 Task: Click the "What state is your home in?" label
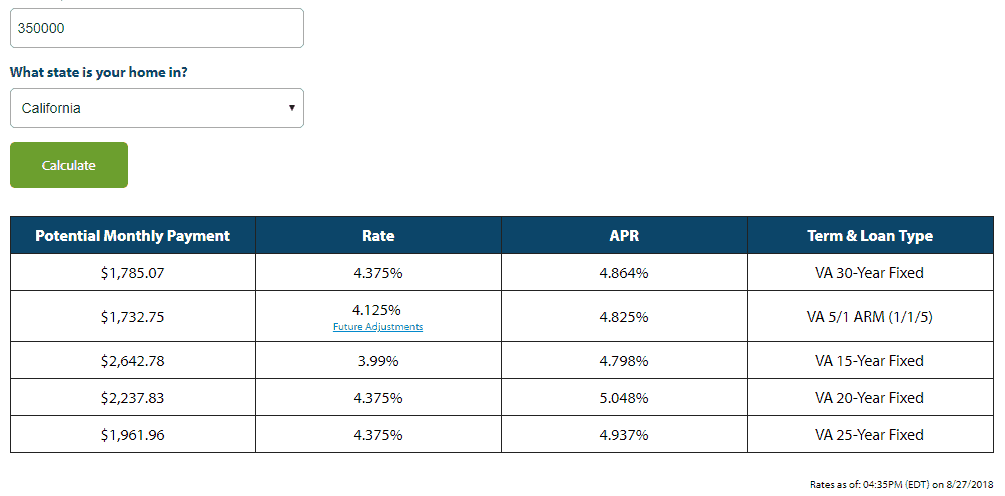click(x=99, y=73)
